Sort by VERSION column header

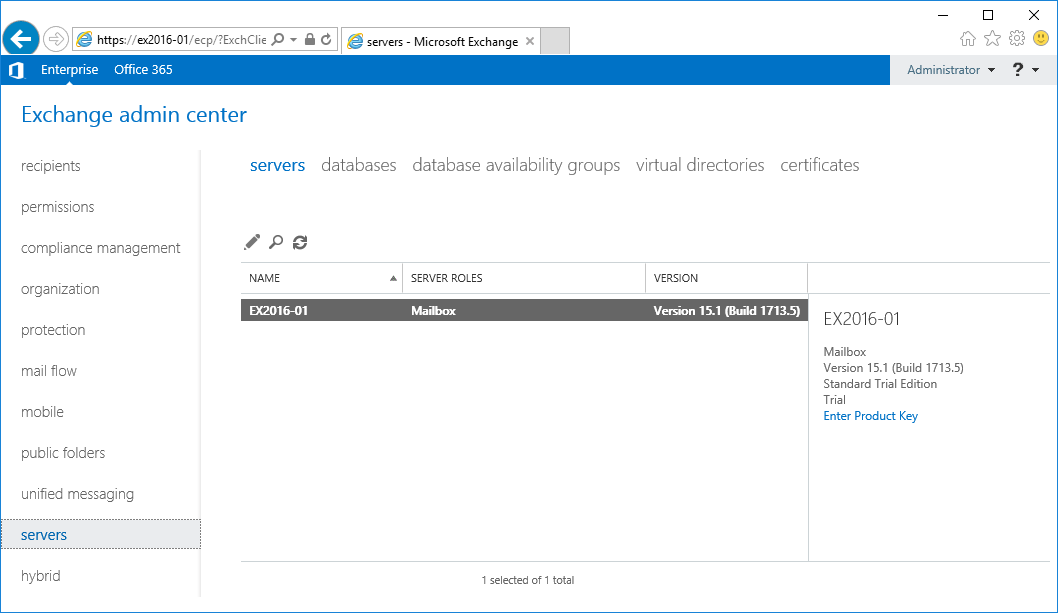pos(675,278)
